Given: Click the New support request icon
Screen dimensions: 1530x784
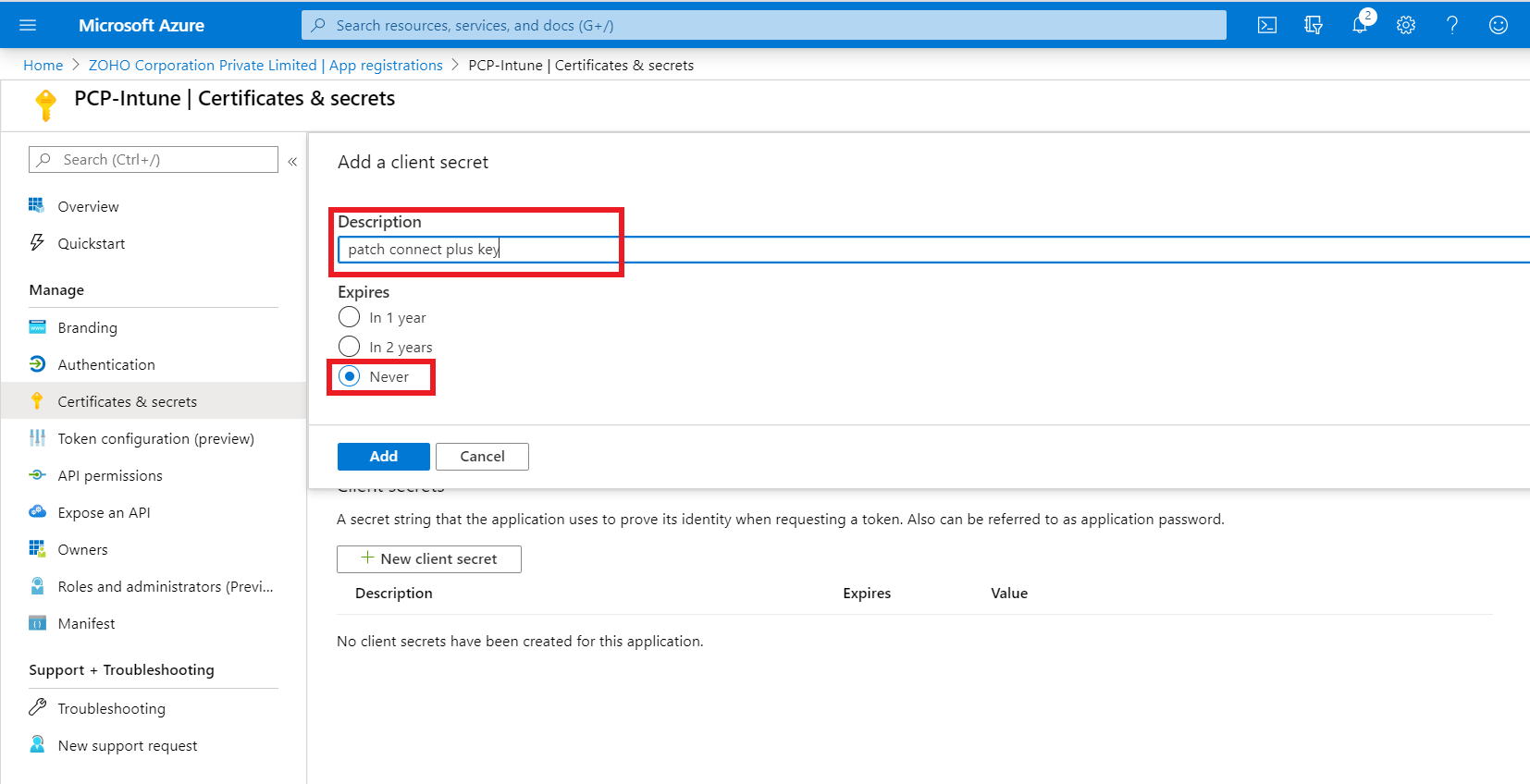Looking at the screenshot, I should tap(37, 744).
